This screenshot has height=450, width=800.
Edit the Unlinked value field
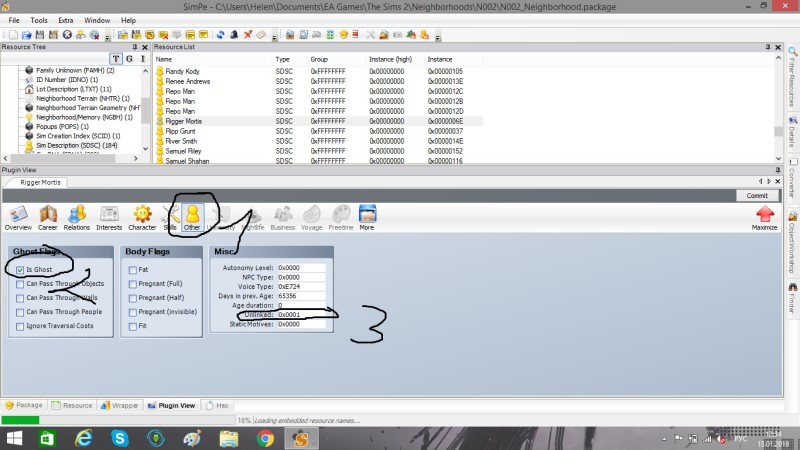301,315
